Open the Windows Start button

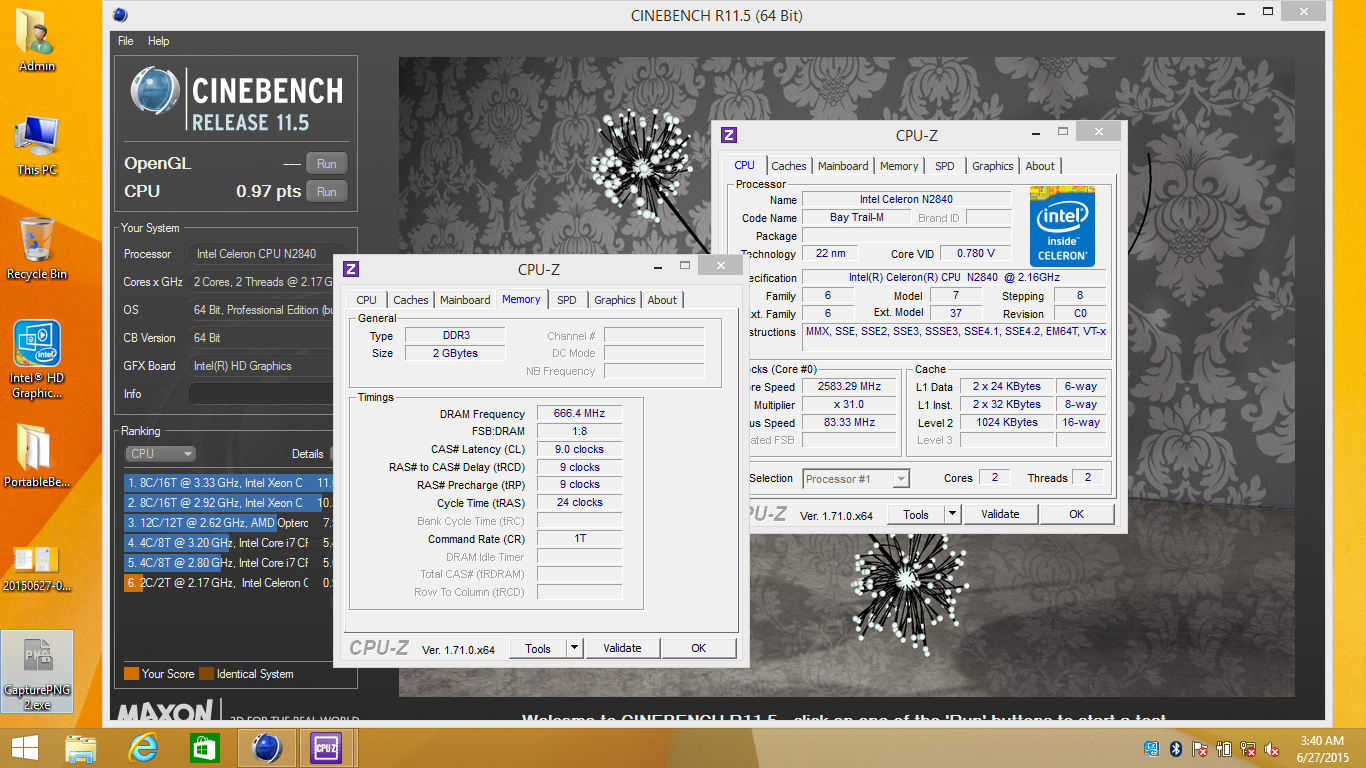pyautogui.click(x=24, y=748)
